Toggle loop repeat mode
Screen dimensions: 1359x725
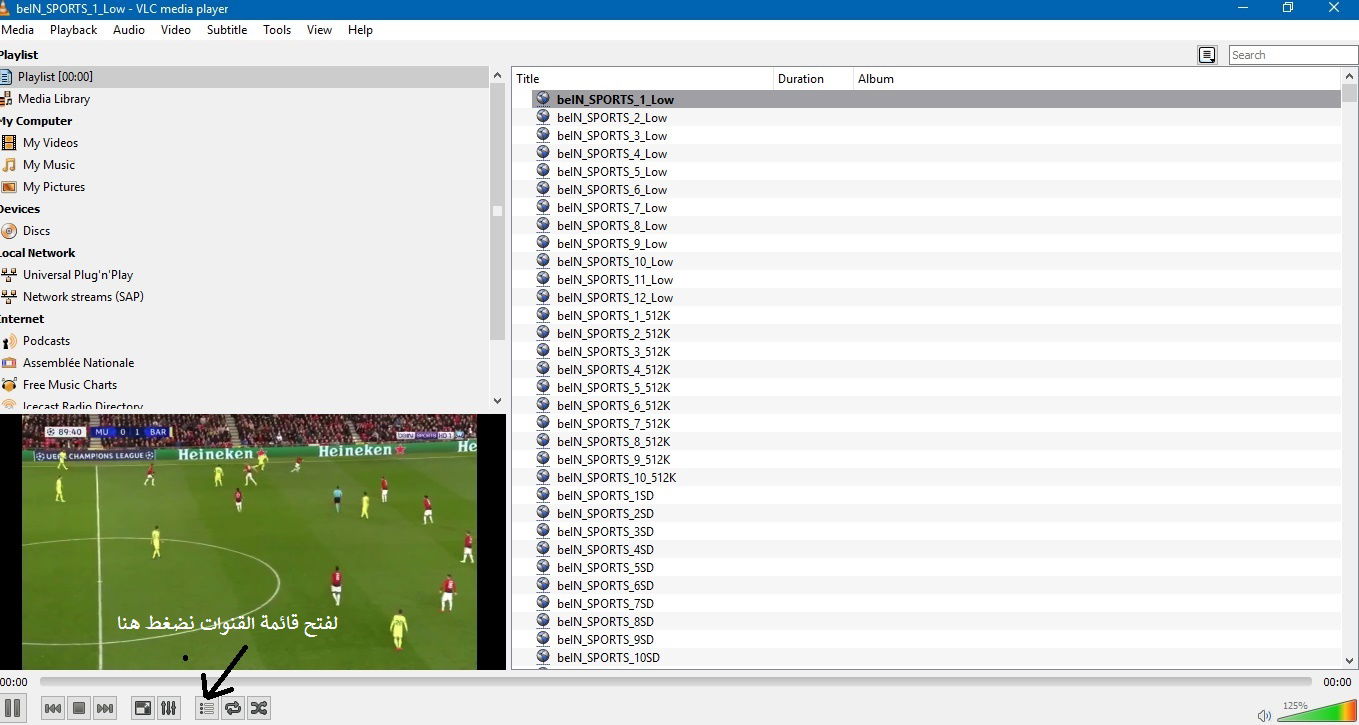233,708
